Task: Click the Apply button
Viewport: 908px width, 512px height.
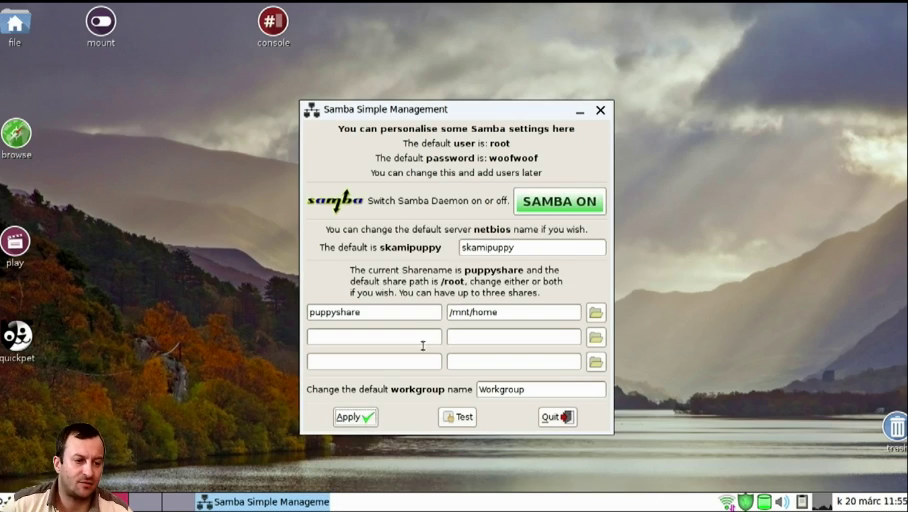Action: click(x=356, y=417)
